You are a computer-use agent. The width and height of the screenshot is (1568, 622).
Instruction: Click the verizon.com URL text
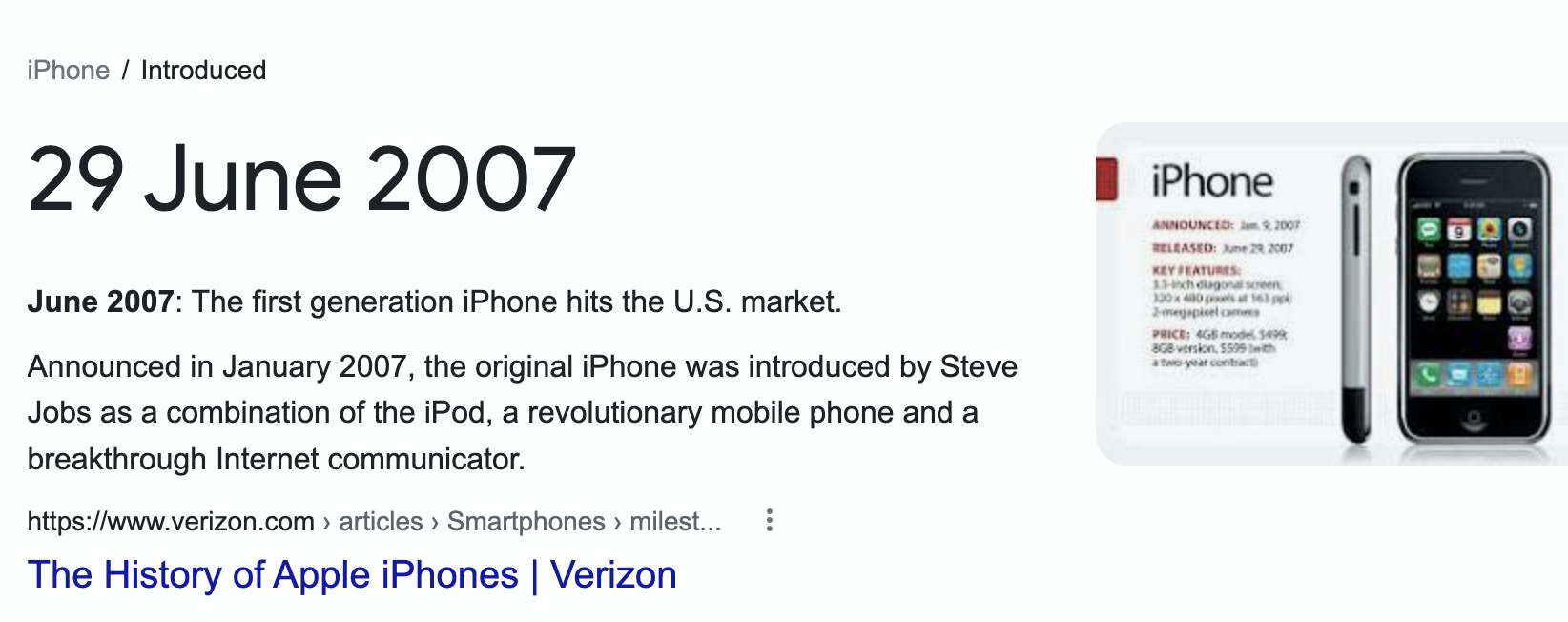[171, 522]
